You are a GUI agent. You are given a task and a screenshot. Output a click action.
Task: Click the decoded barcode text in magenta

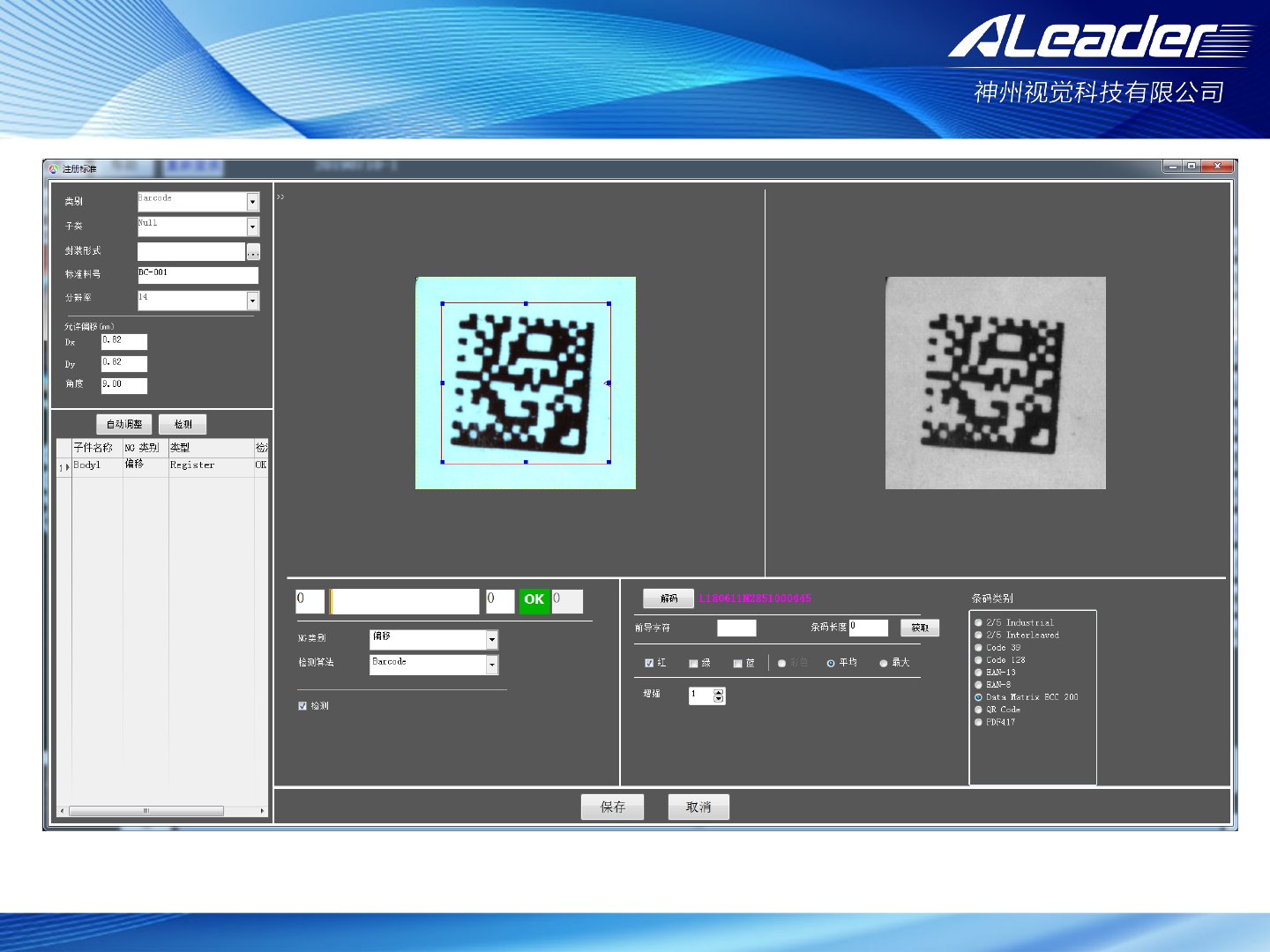click(x=755, y=599)
